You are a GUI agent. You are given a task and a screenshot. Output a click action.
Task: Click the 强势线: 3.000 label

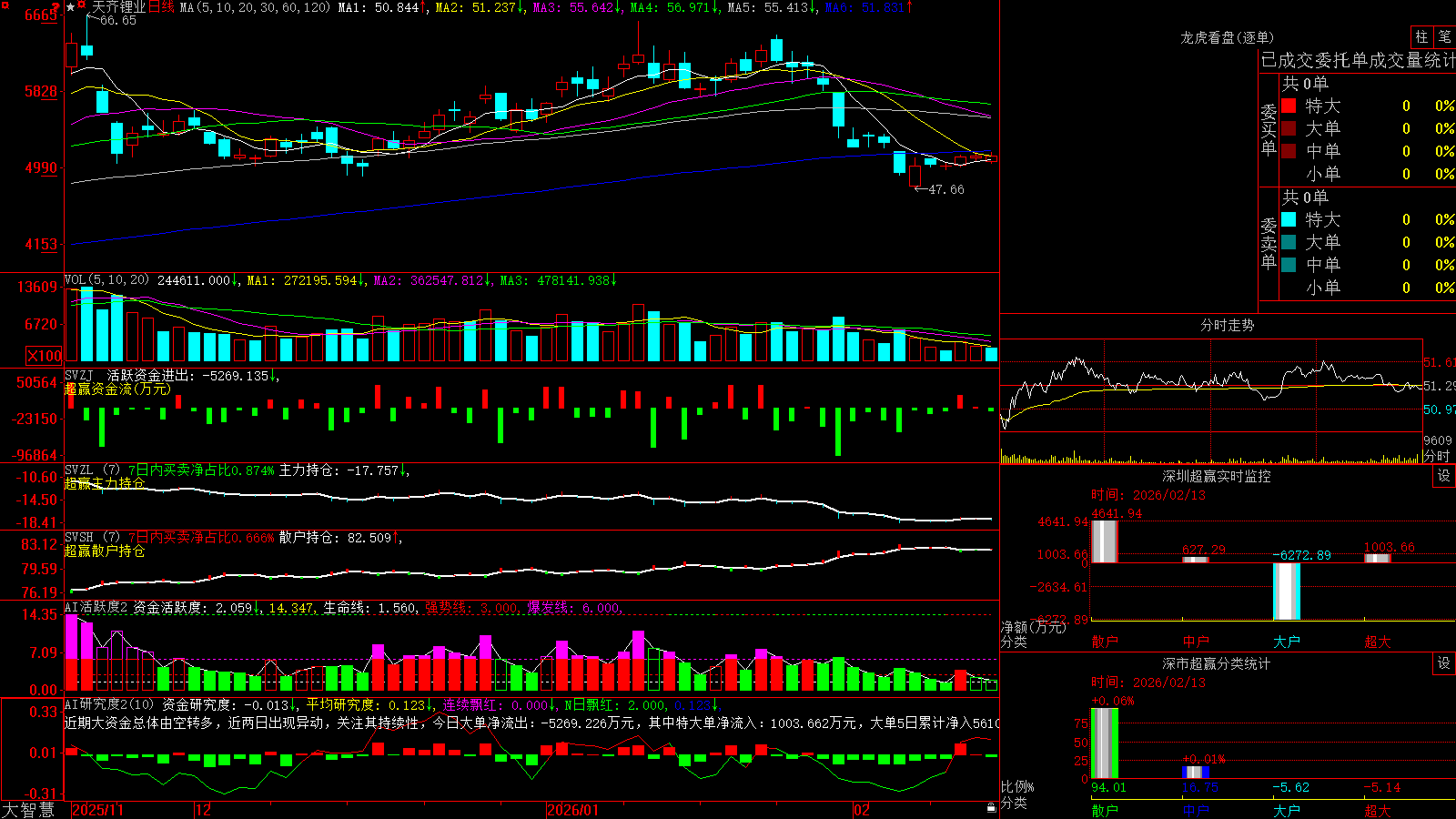point(471,608)
